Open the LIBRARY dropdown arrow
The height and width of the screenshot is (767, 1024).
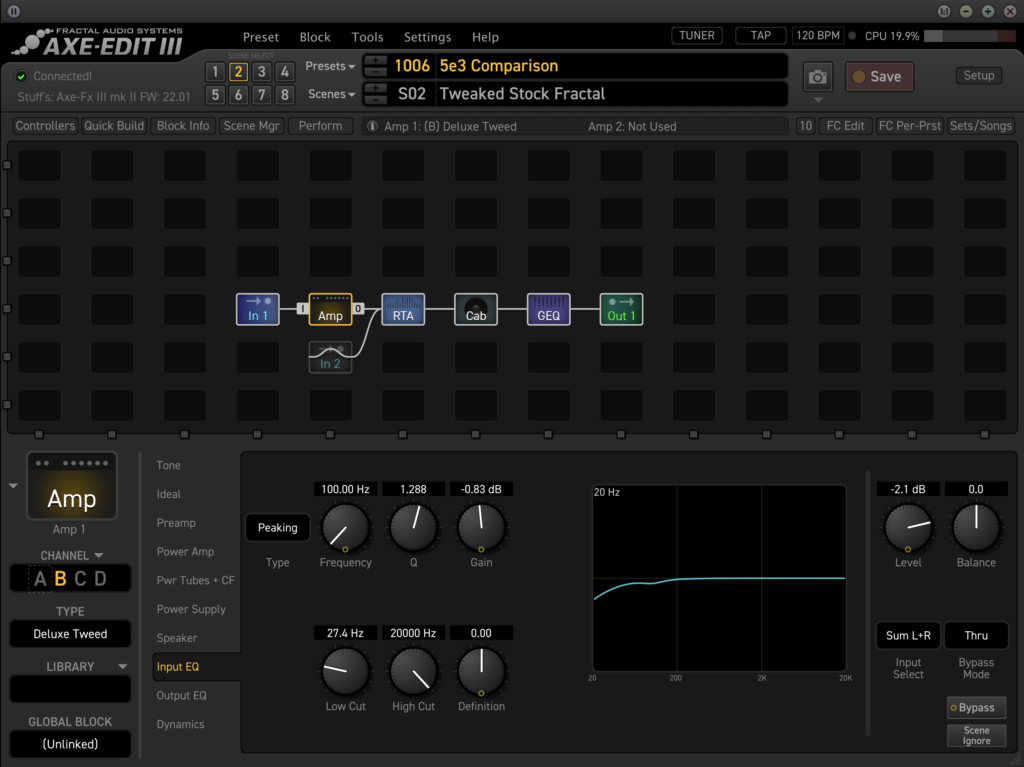[122, 666]
